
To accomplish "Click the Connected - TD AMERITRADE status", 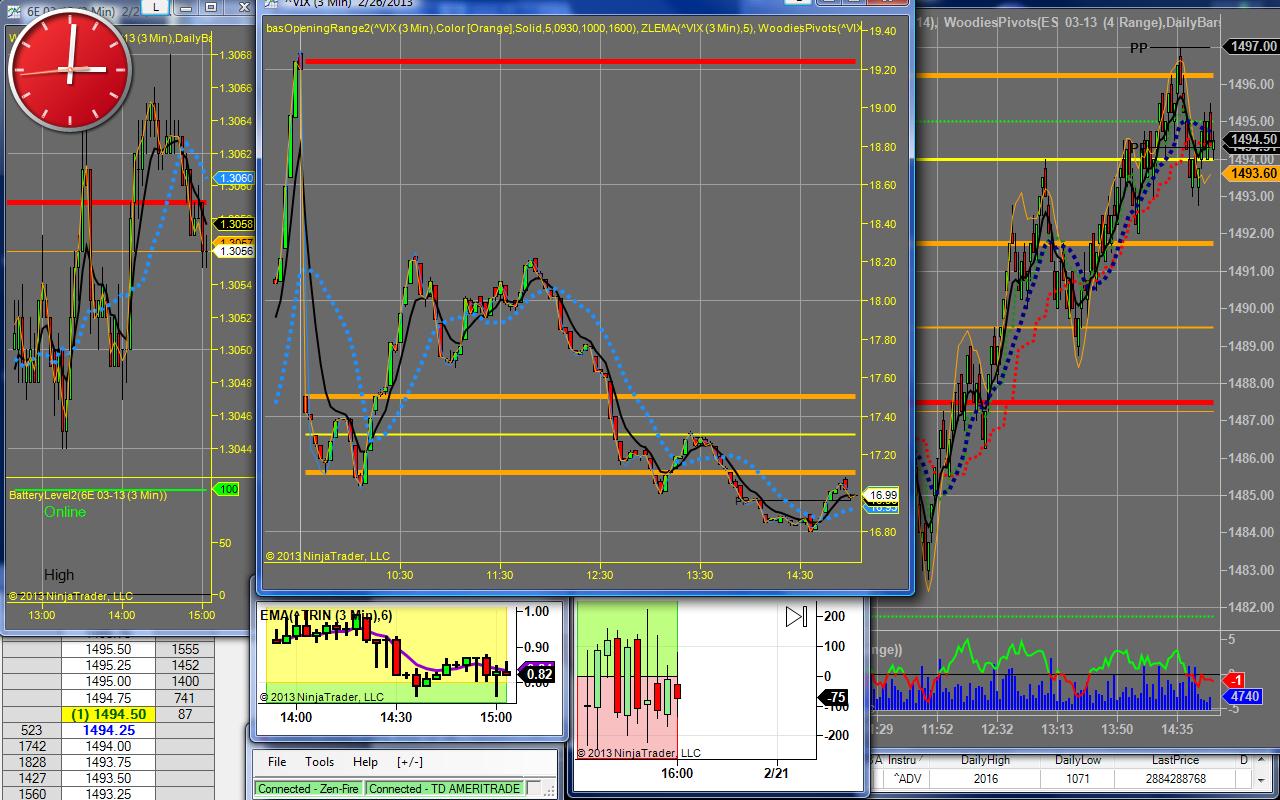I will pyautogui.click(x=444, y=788).
